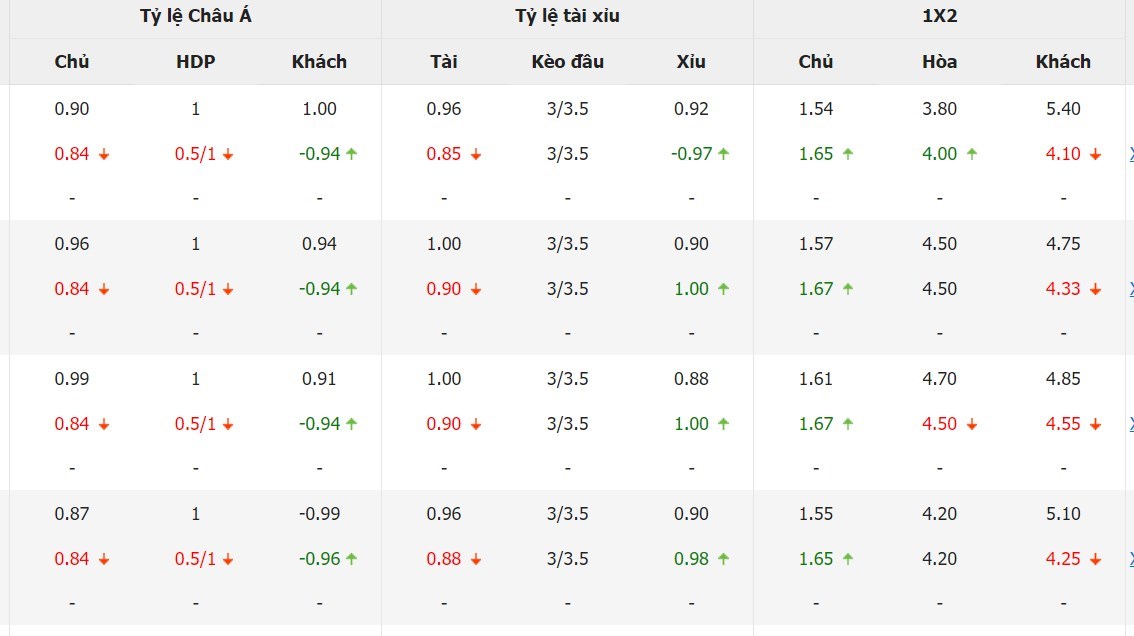This screenshot has height=636, width=1134.
Task: Click the green up arrow next to -0.97
Action: pyautogui.click(x=723, y=154)
